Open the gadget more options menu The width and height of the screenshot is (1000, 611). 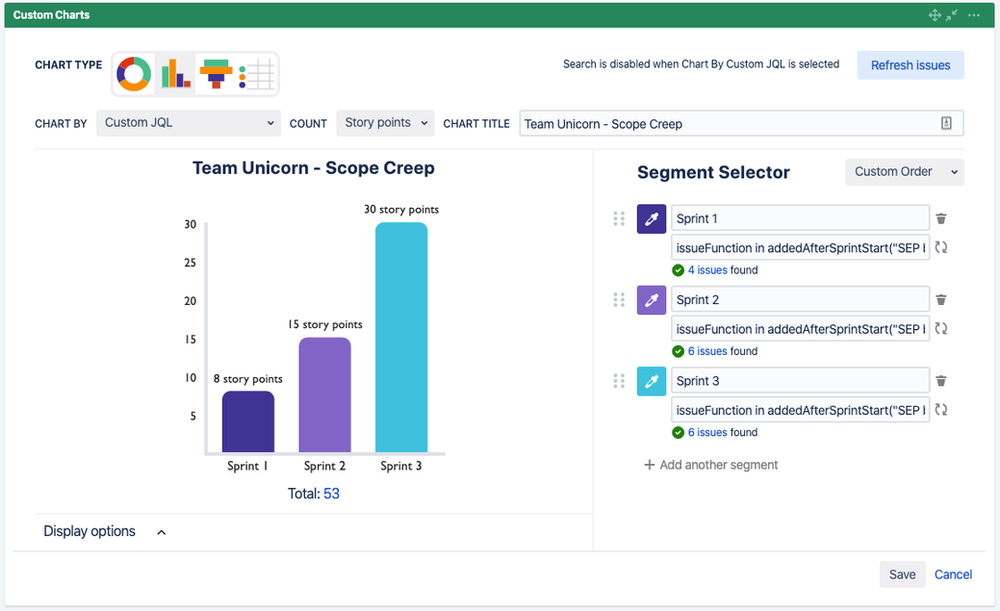(973, 14)
